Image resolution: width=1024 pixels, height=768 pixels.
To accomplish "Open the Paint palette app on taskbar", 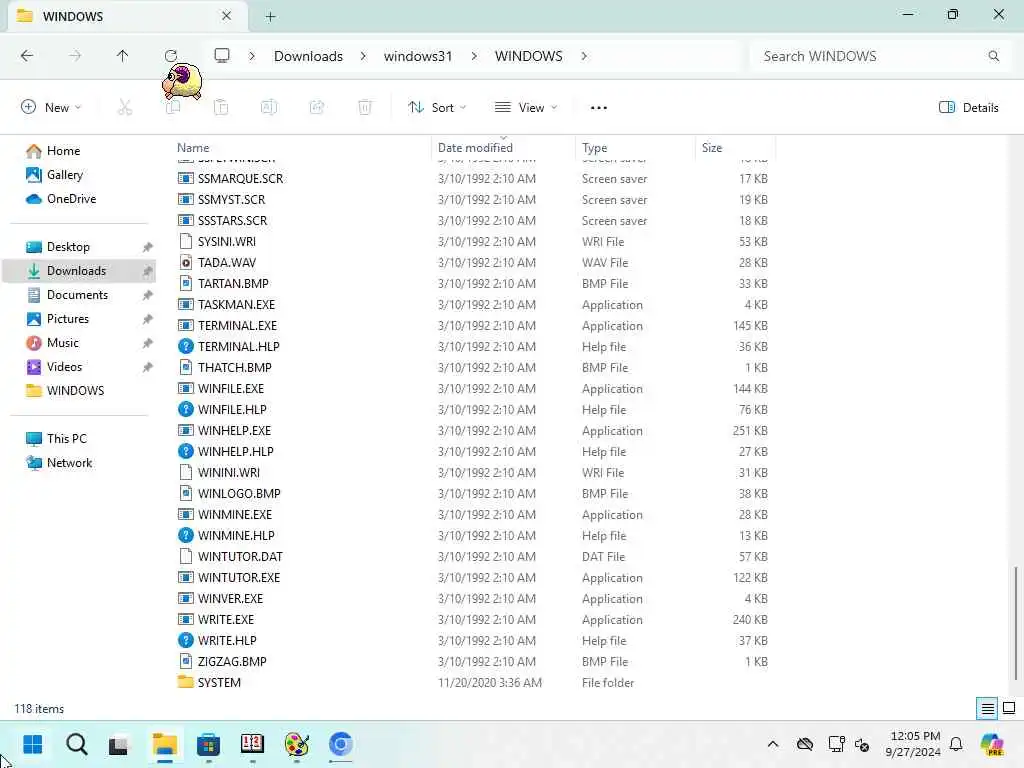I will click(x=296, y=744).
